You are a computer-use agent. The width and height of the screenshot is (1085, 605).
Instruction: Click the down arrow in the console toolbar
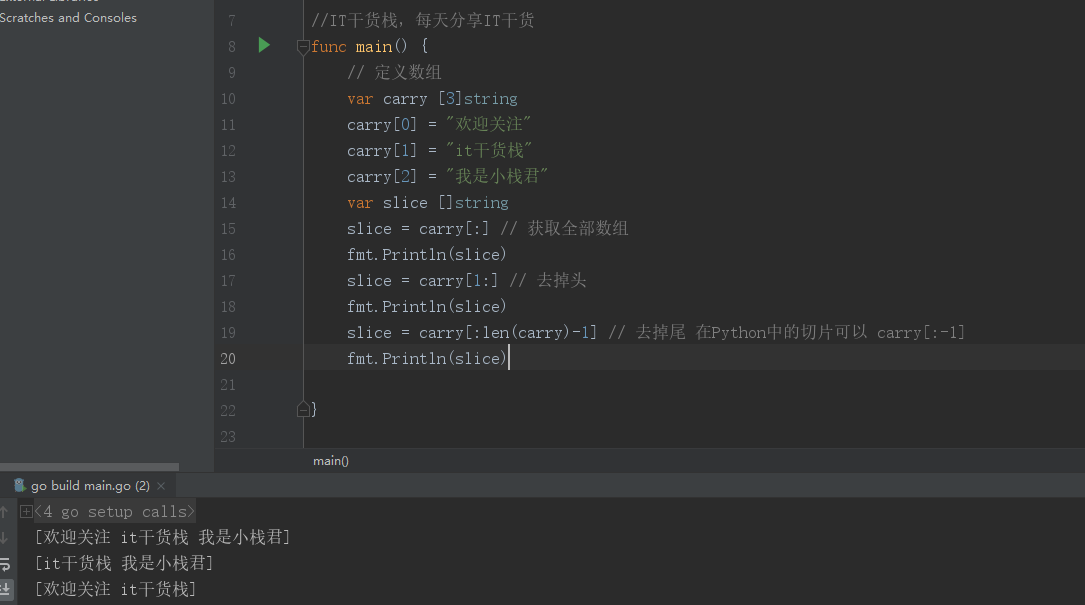coord(7,537)
